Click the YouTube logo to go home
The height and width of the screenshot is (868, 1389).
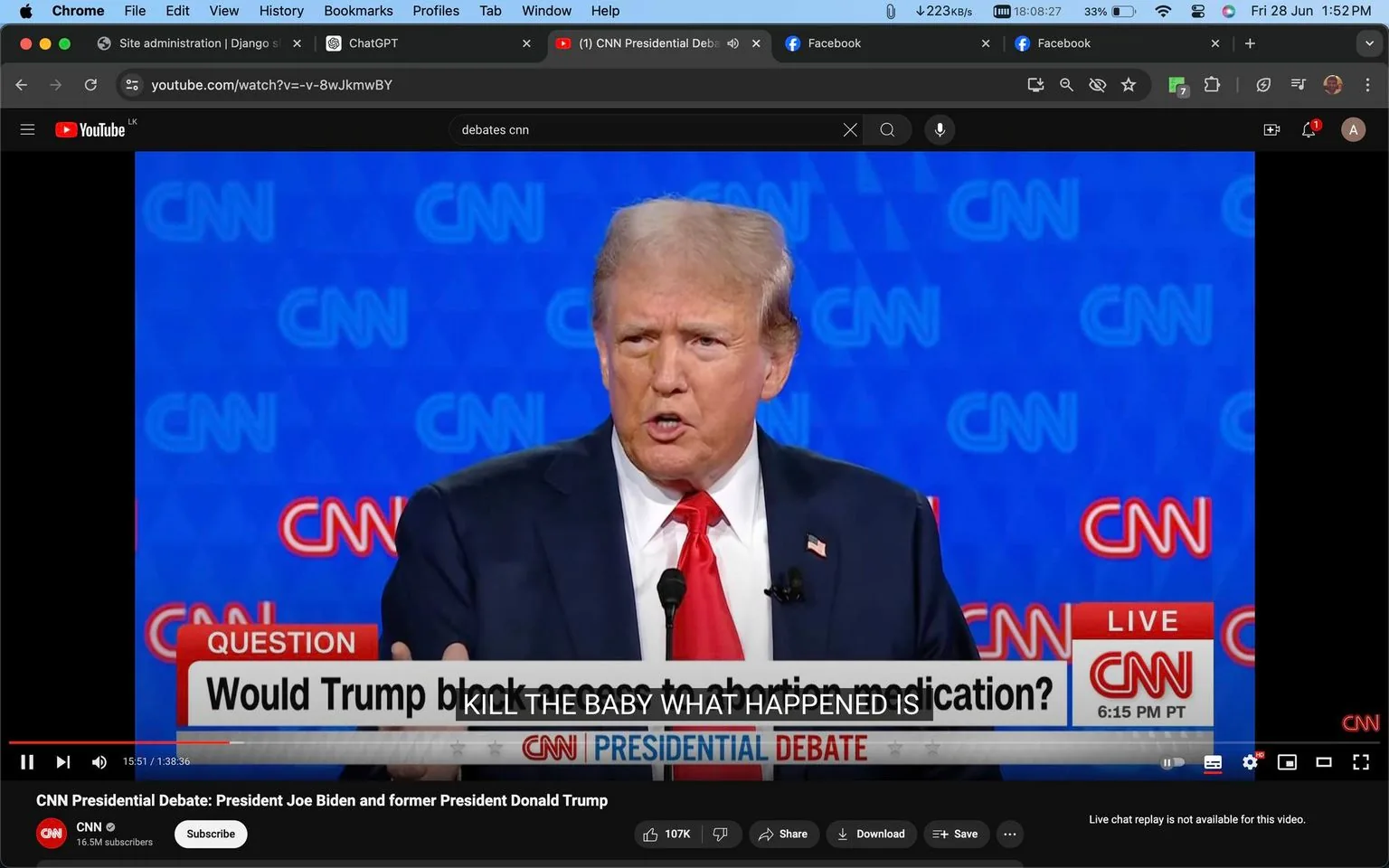point(90,129)
